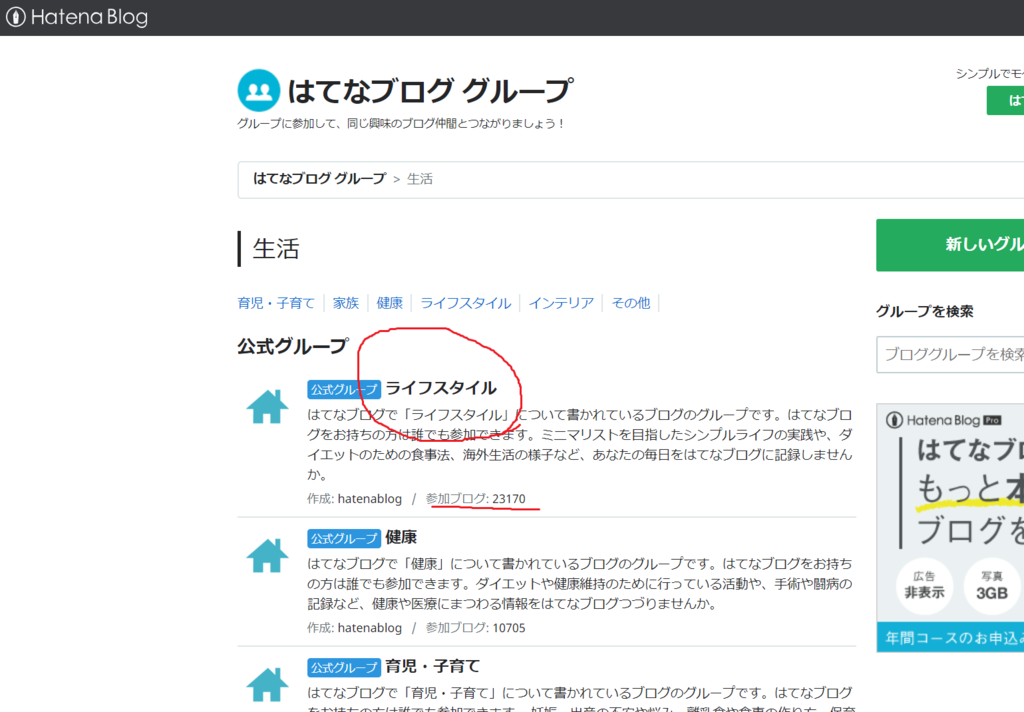Click 公式グループ badge beside 健康 title

(344, 538)
